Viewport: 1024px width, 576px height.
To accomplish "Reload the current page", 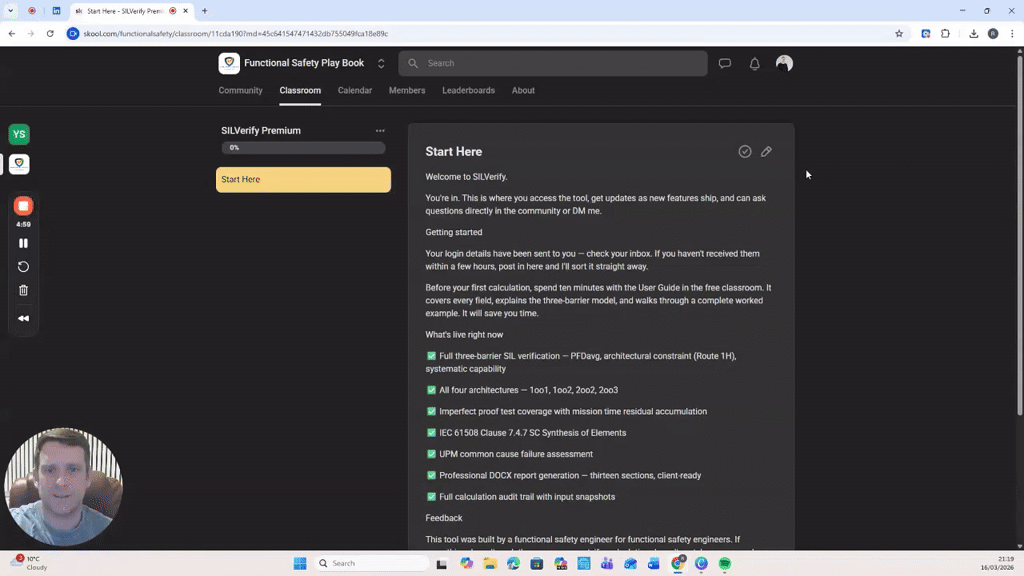I will [50, 33].
